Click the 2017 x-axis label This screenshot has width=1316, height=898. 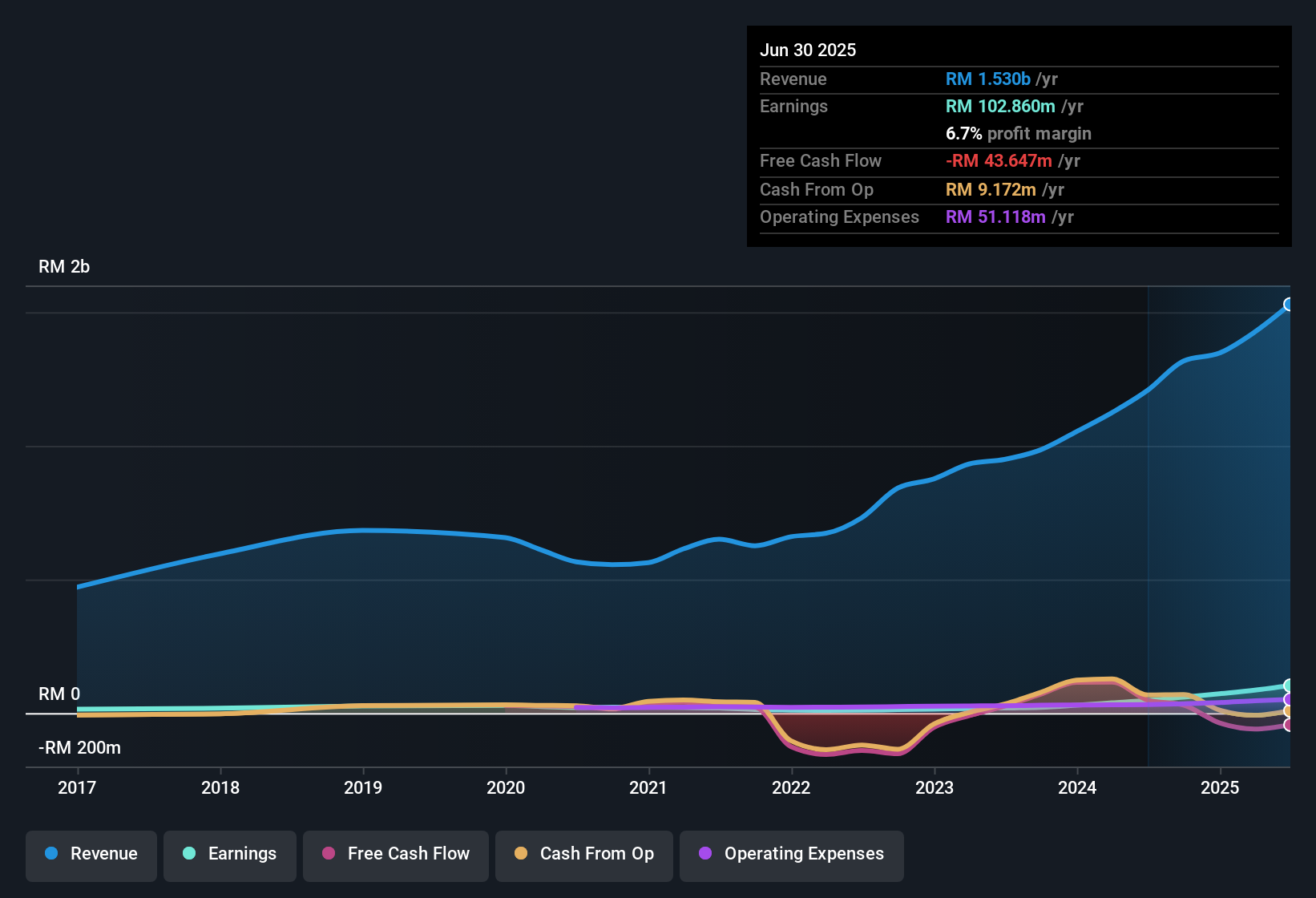[77, 787]
